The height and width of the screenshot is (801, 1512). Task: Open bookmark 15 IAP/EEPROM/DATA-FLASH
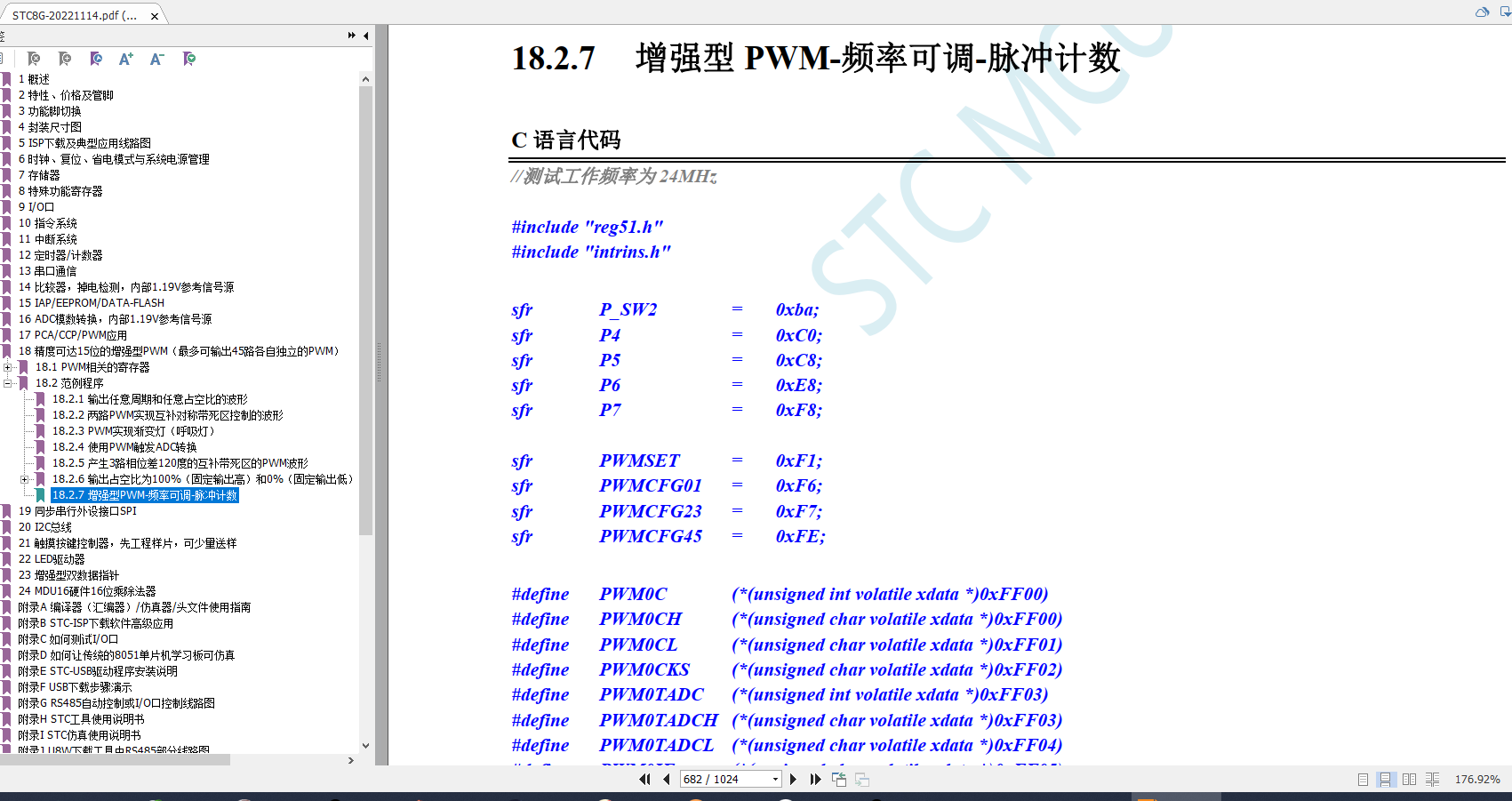click(x=92, y=303)
